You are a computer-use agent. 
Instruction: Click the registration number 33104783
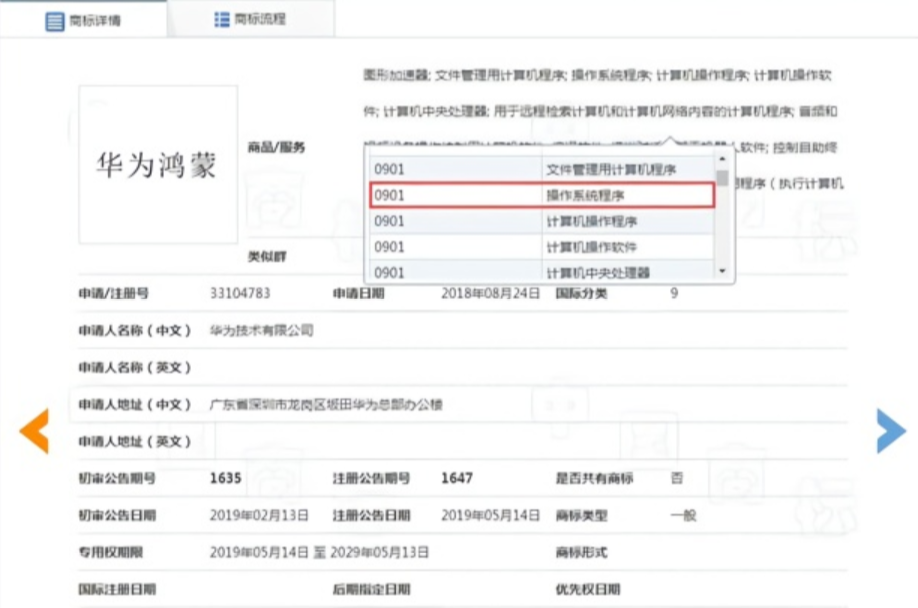tap(240, 293)
